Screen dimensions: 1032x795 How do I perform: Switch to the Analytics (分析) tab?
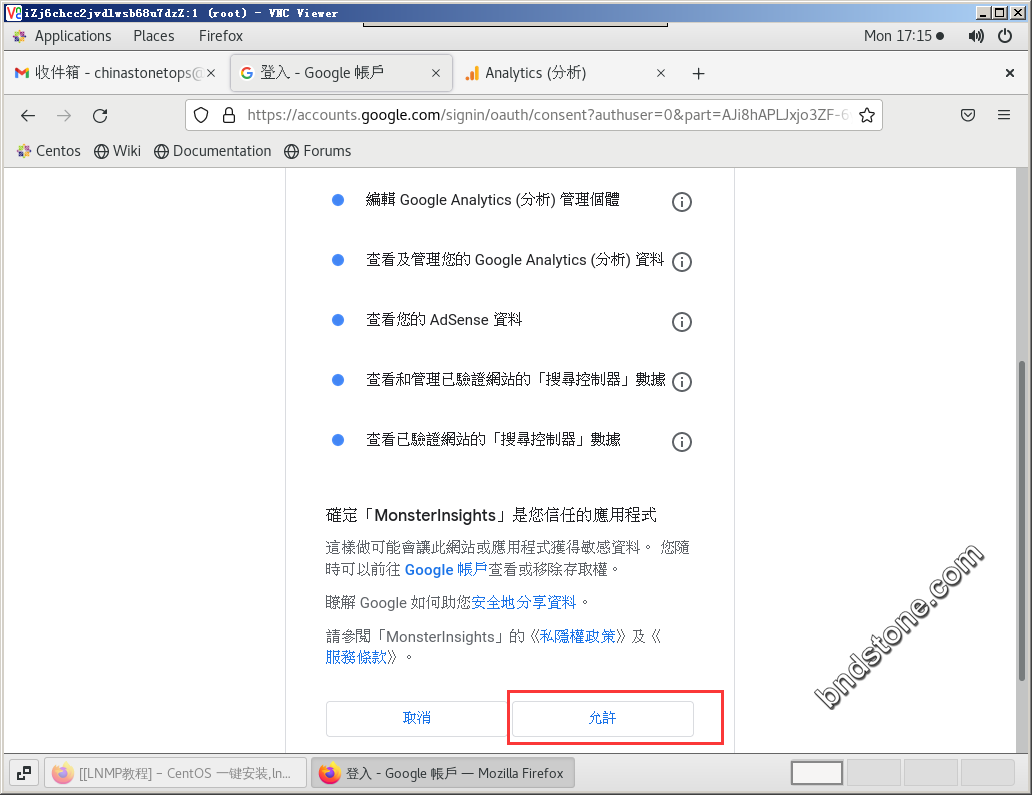click(x=566, y=73)
